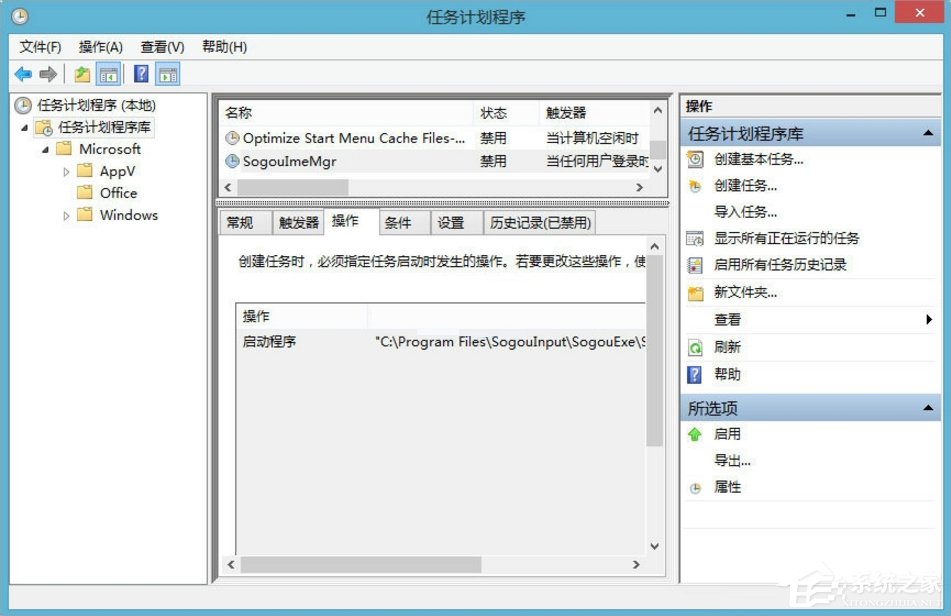Click the 新文件夹 folder icon
This screenshot has height=616, width=951.
694,293
